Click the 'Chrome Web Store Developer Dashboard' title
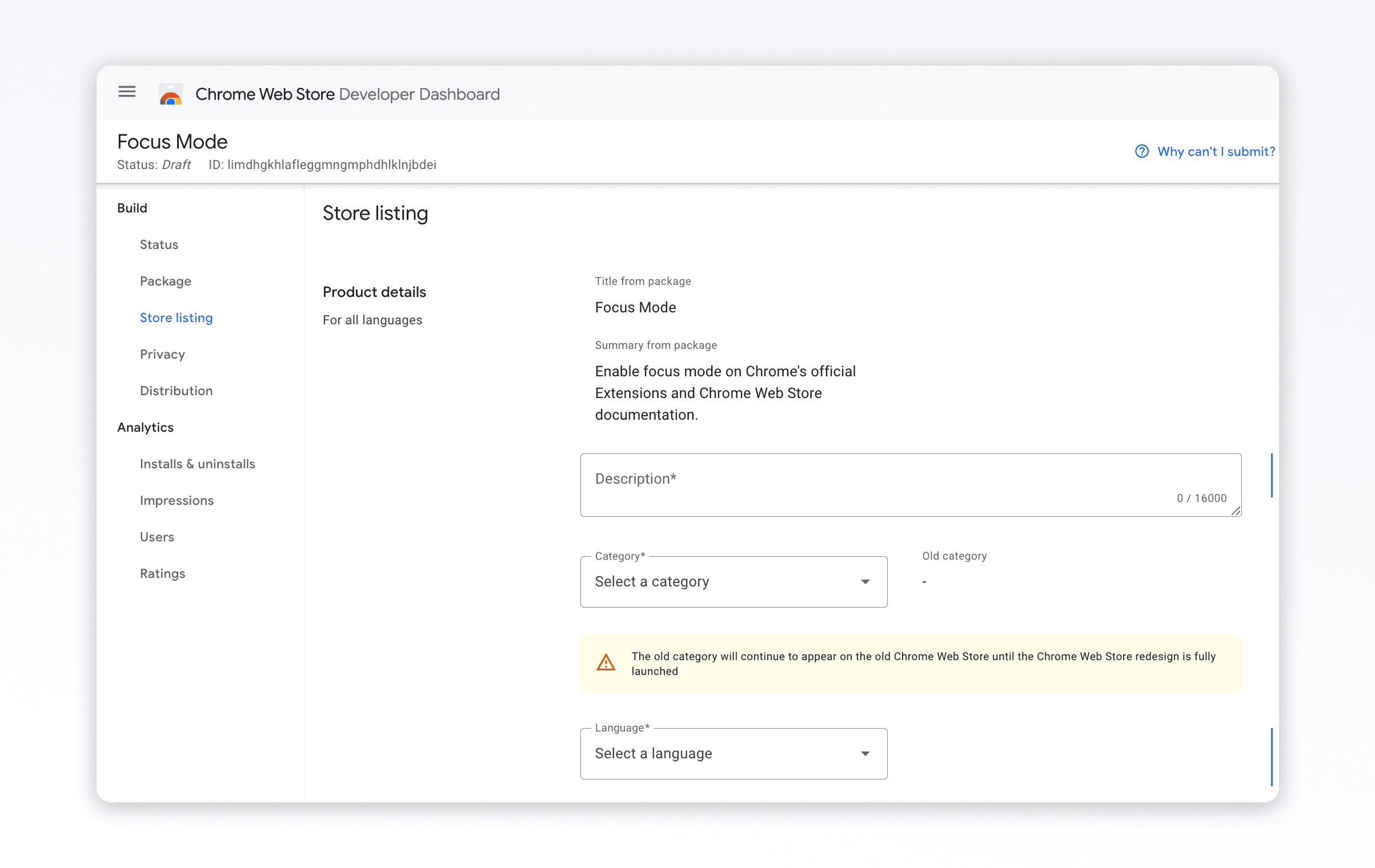The width and height of the screenshot is (1375, 868). click(347, 94)
